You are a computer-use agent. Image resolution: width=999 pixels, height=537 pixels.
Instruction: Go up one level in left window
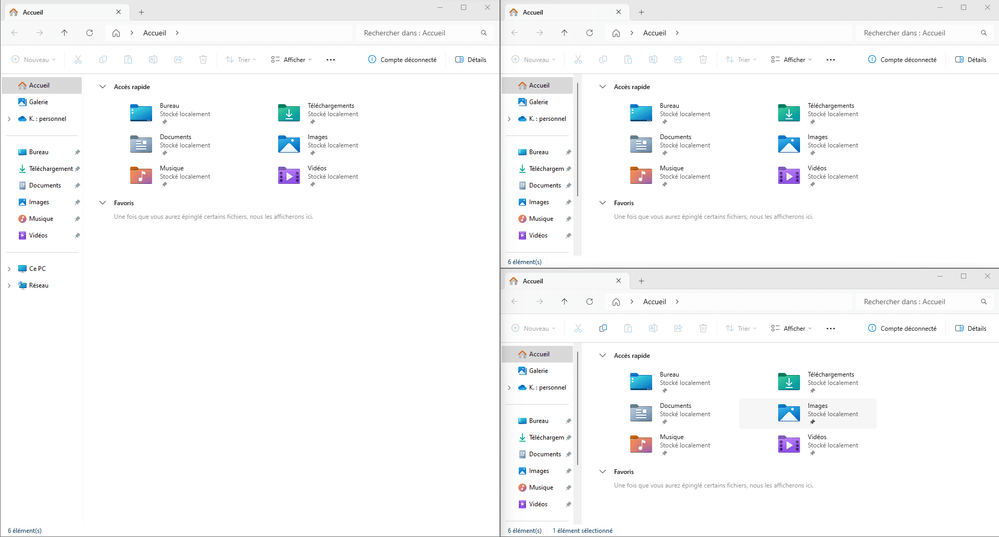[64, 32]
